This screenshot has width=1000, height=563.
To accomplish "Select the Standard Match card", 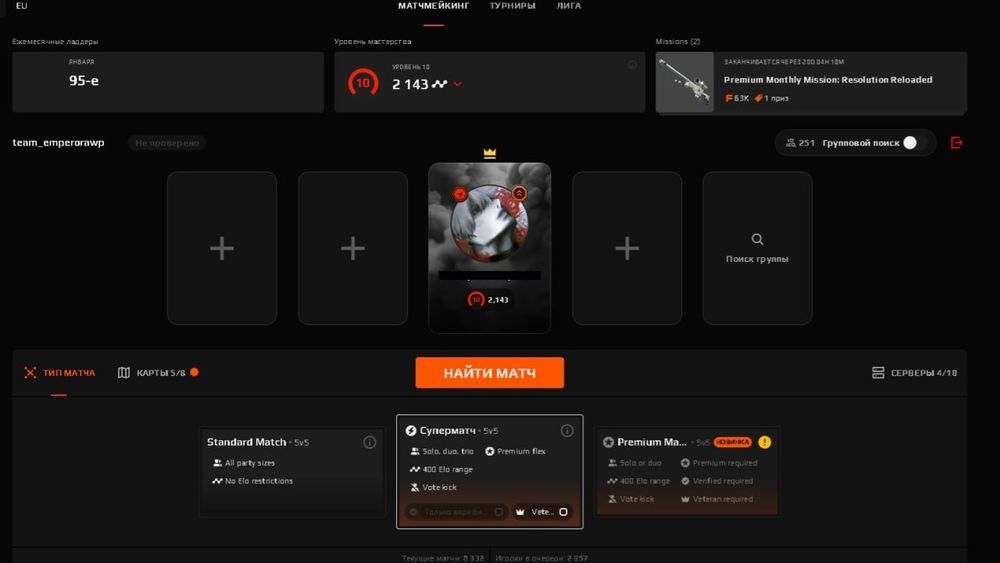I will click(292, 471).
